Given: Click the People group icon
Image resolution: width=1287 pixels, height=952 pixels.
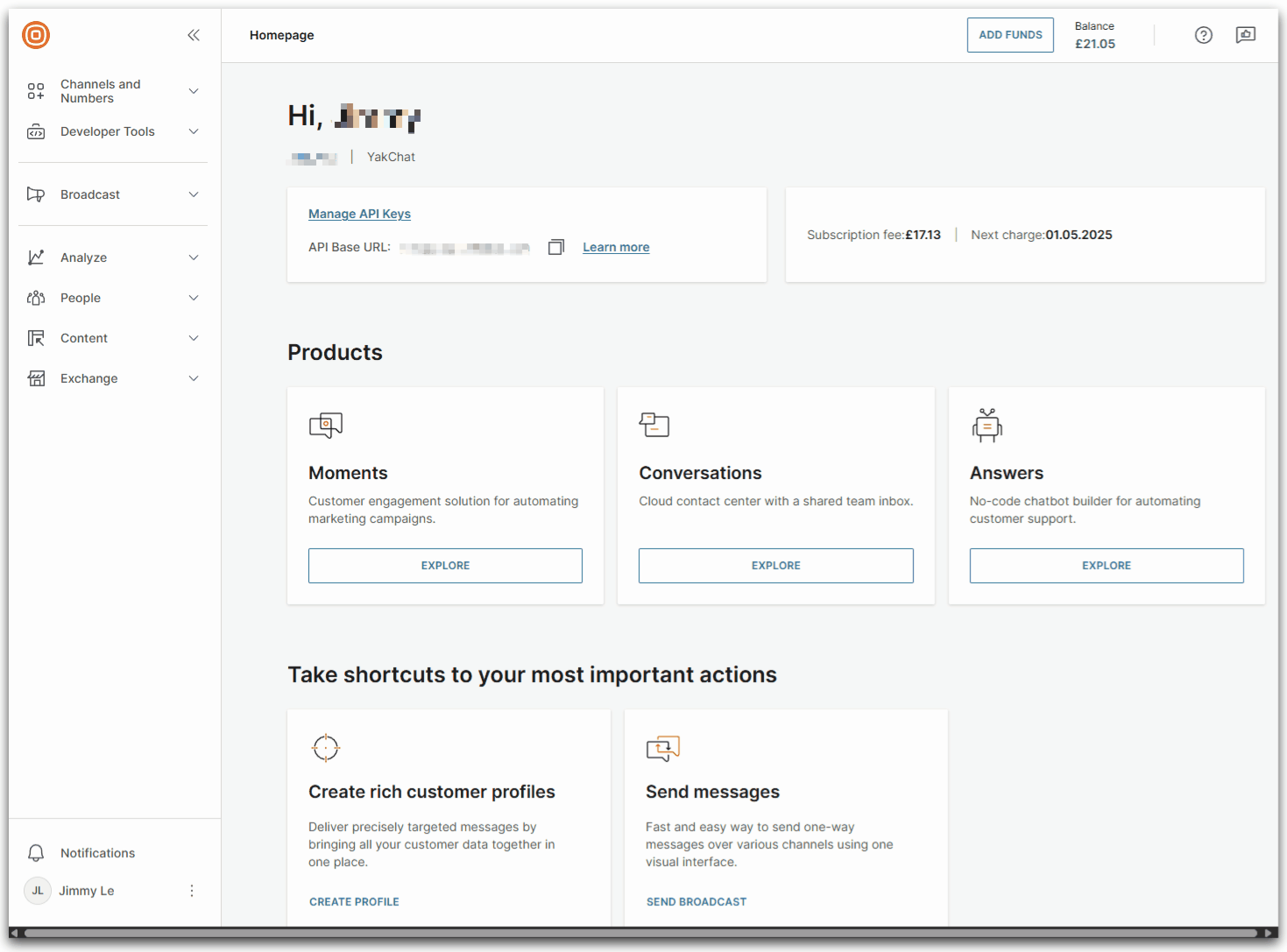Looking at the screenshot, I should [36, 298].
